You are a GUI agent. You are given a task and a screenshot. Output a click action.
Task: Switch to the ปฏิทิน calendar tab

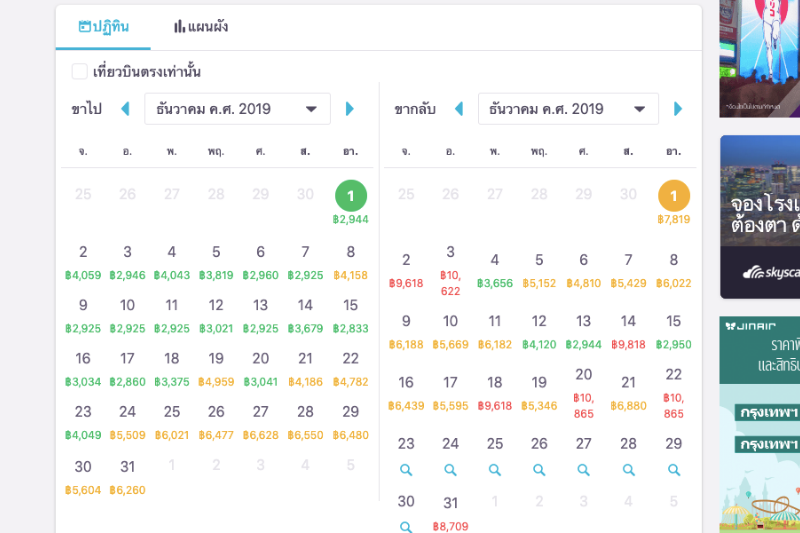(104, 27)
